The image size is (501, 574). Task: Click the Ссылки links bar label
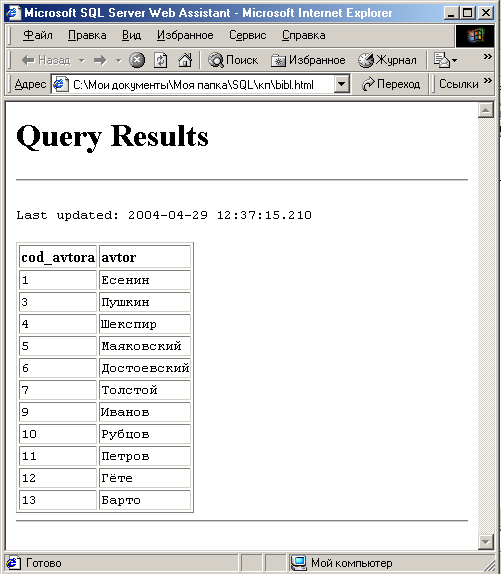tap(458, 84)
